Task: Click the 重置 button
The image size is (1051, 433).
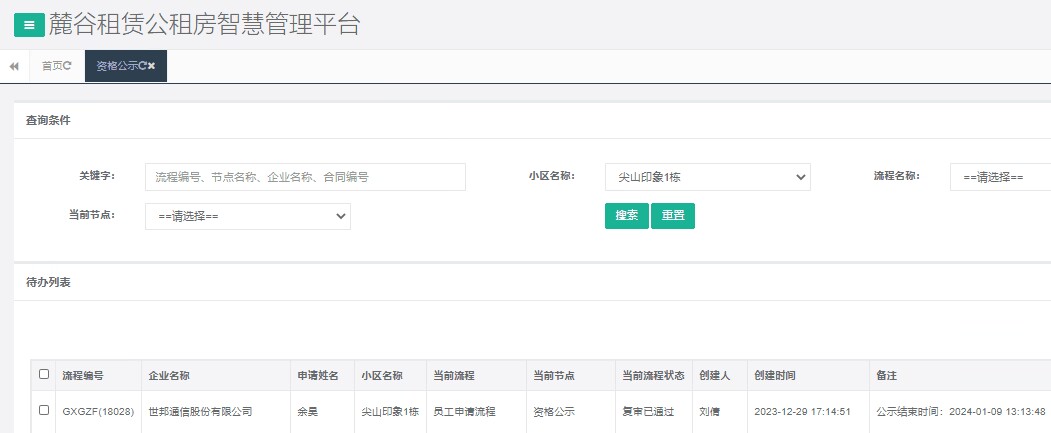Action: tap(673, 216)
